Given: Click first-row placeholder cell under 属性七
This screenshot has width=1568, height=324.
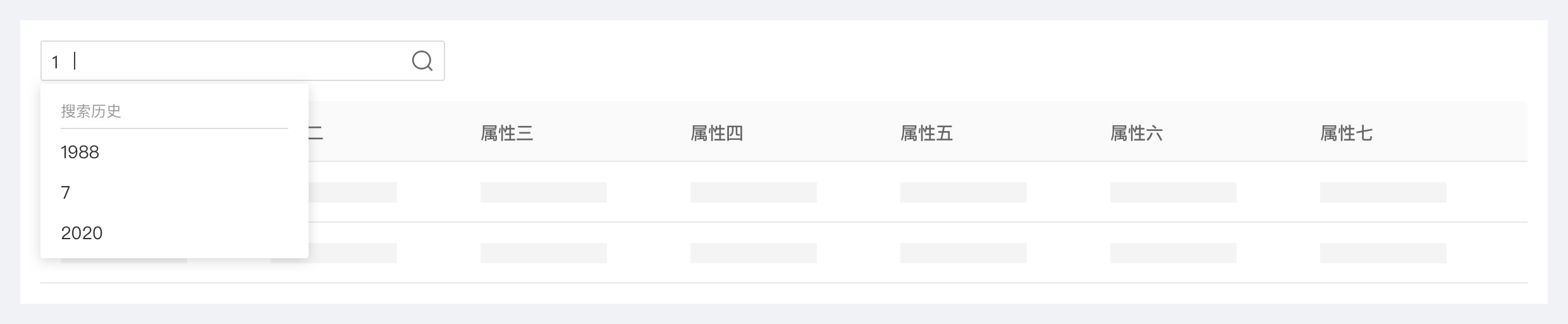Looking at the screenshot, I should (1383, 192).
